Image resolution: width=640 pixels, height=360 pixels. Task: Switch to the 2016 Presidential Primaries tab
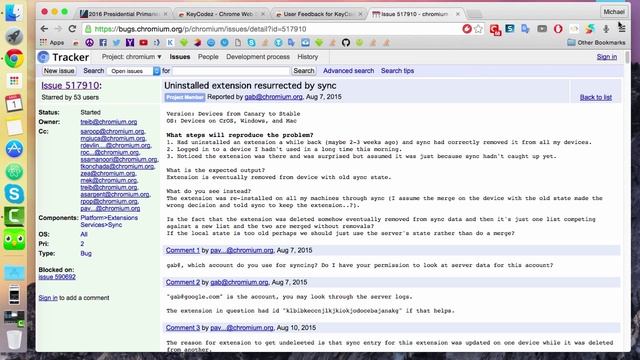tap(124, 14)
